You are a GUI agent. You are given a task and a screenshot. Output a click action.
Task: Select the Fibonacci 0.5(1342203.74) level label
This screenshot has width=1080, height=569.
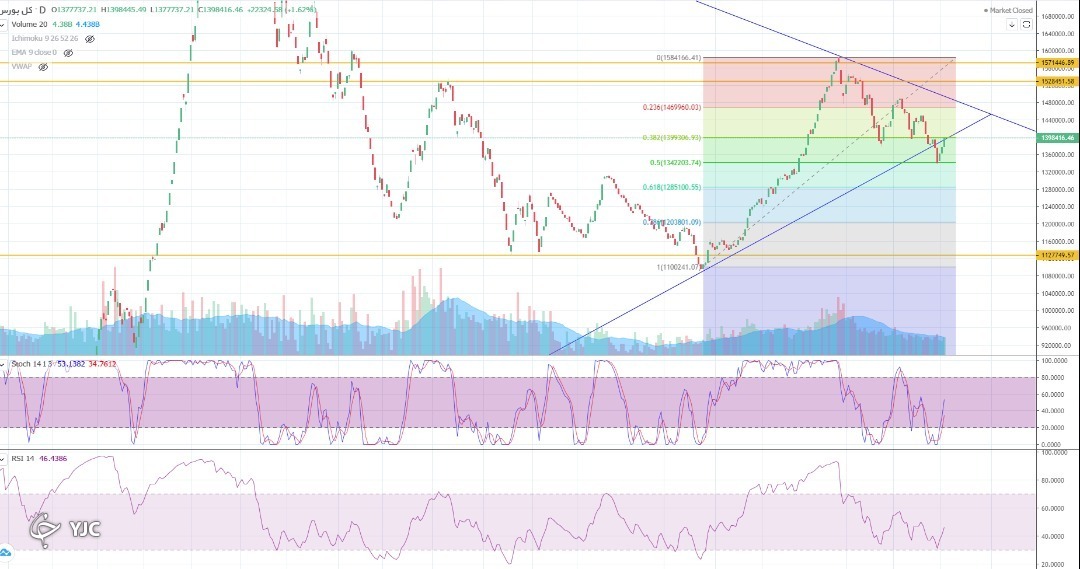(675, 163)
